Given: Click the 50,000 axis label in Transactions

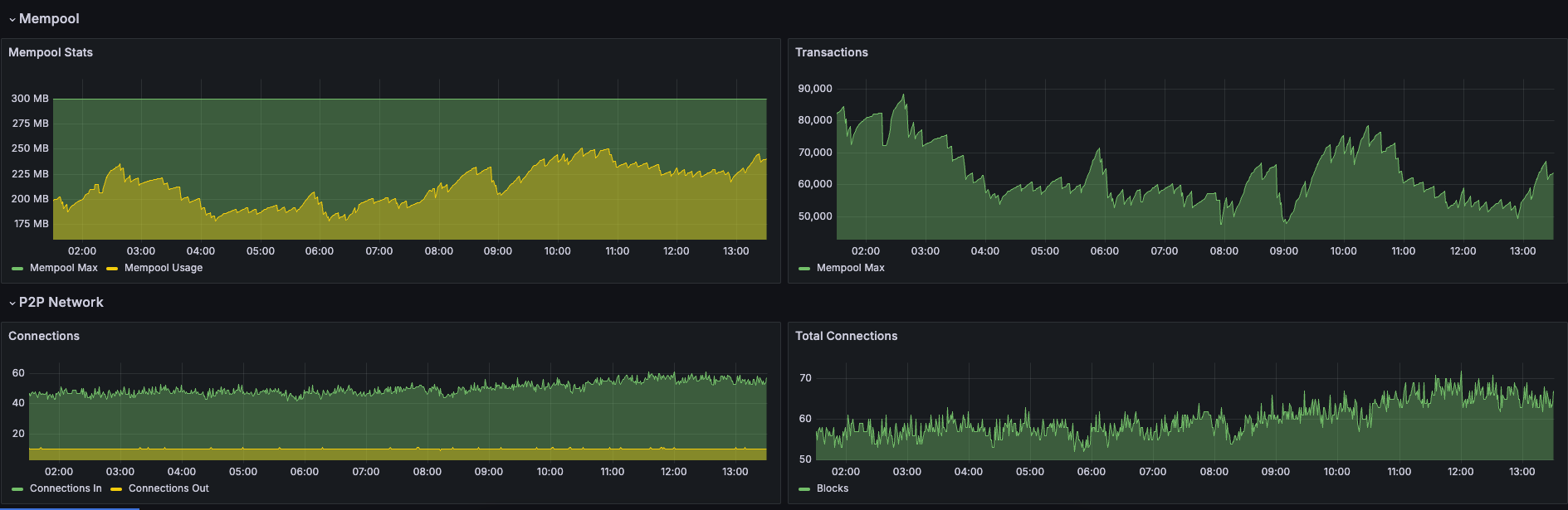Looking at the screenshot, I should pos(815,216).
